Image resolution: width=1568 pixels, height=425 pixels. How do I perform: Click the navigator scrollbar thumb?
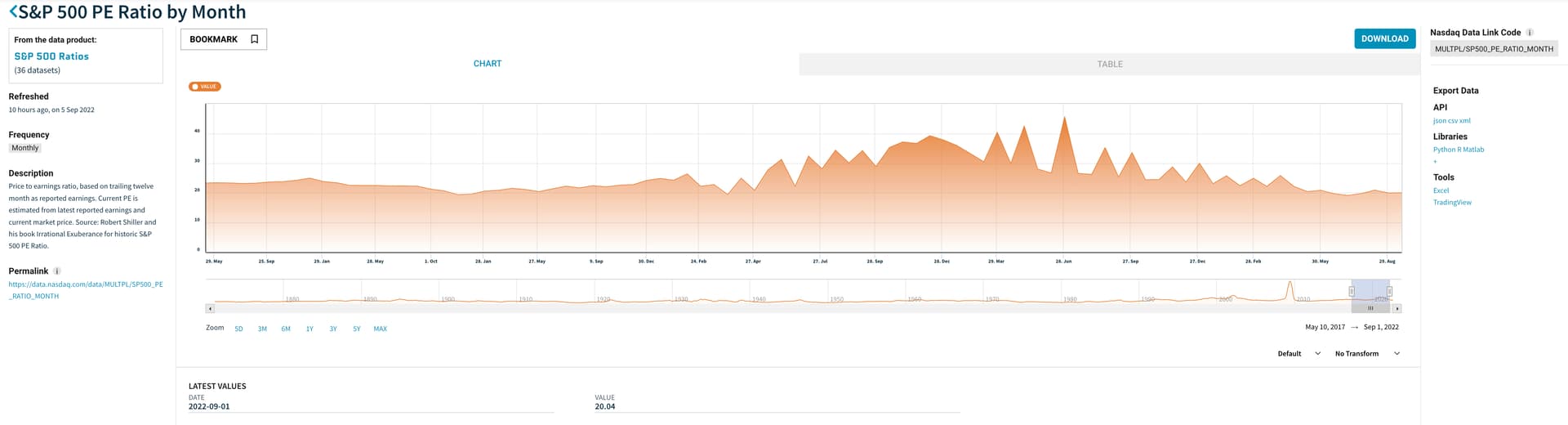point(1370,309)
